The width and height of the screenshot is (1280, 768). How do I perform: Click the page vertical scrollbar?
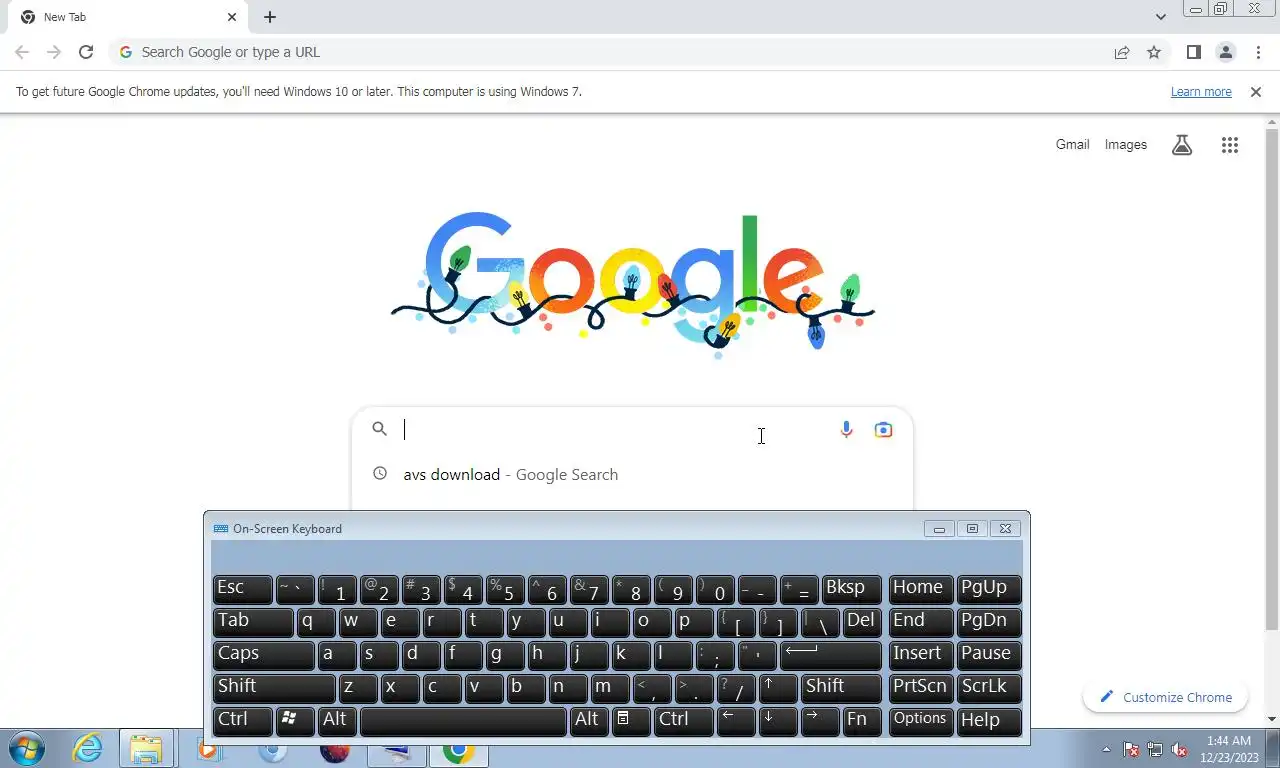(x=1272, y=380)
